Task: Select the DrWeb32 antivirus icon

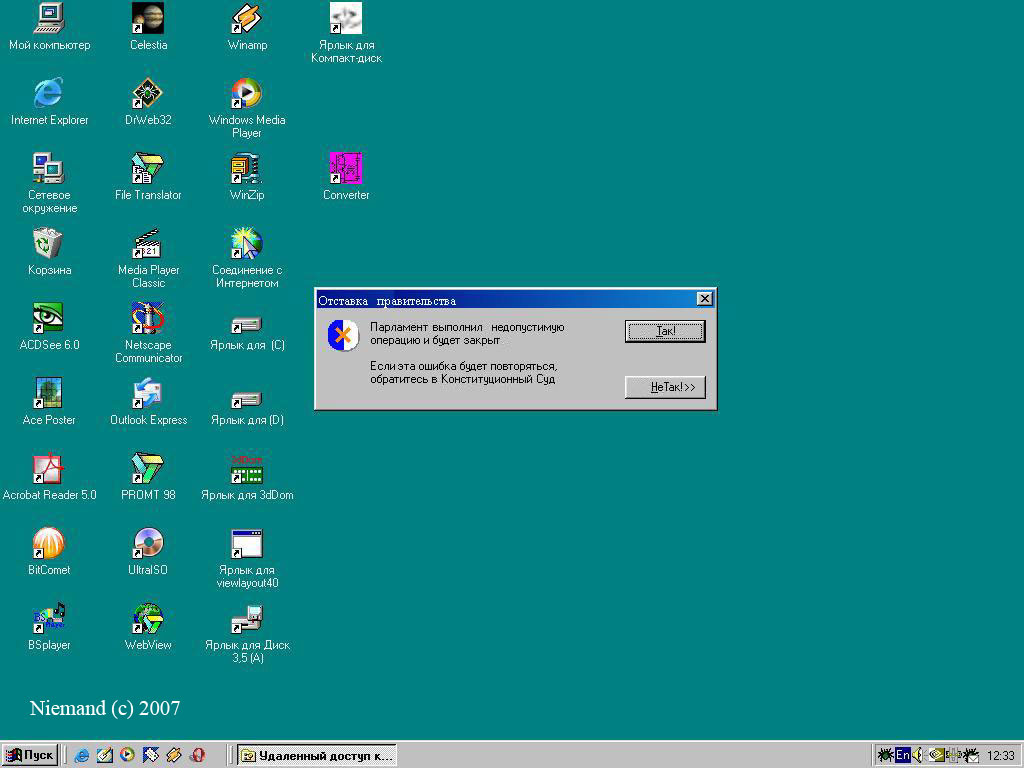Action: point(148,94)
